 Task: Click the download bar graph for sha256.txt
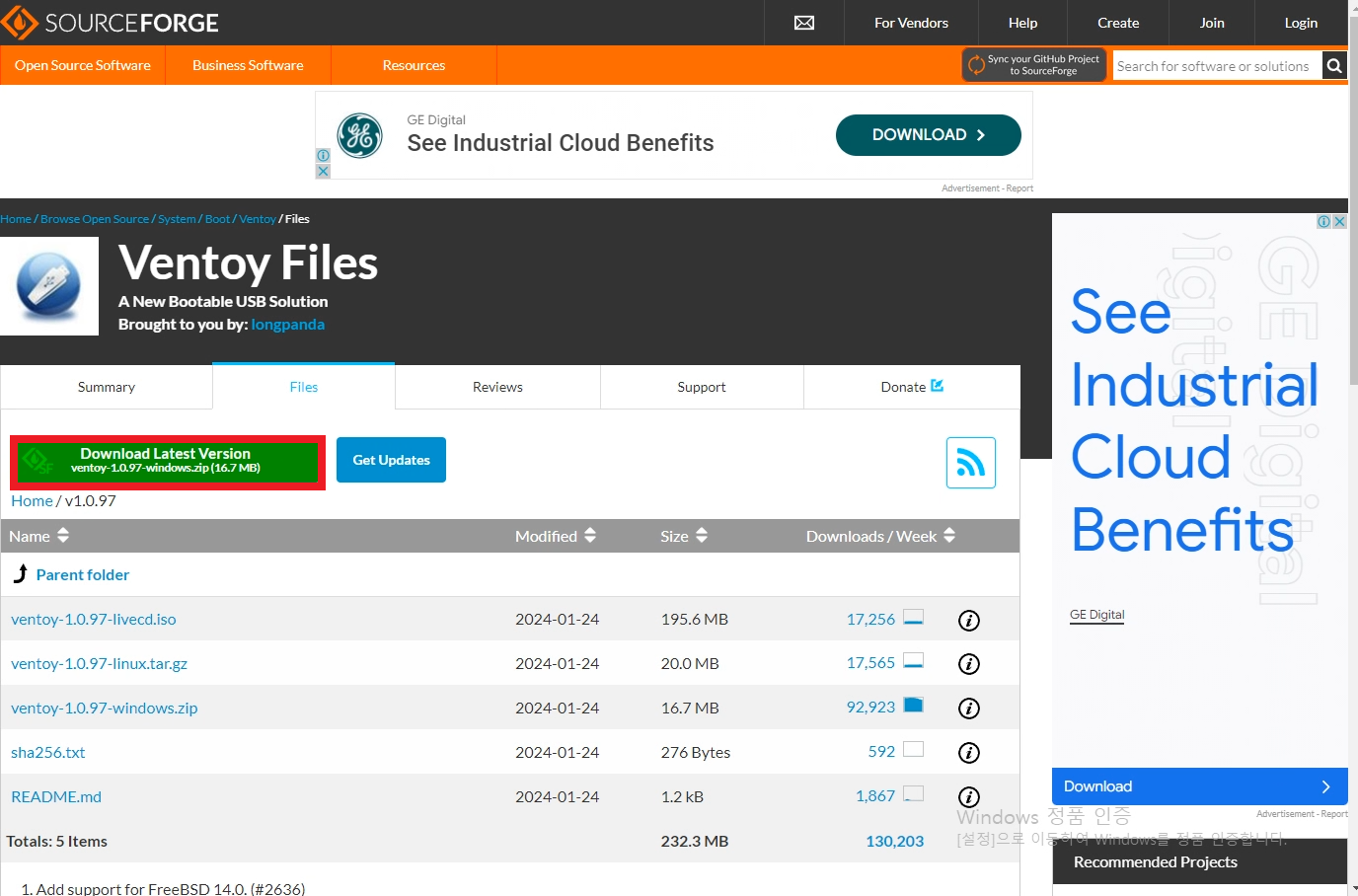click(914, 750)
